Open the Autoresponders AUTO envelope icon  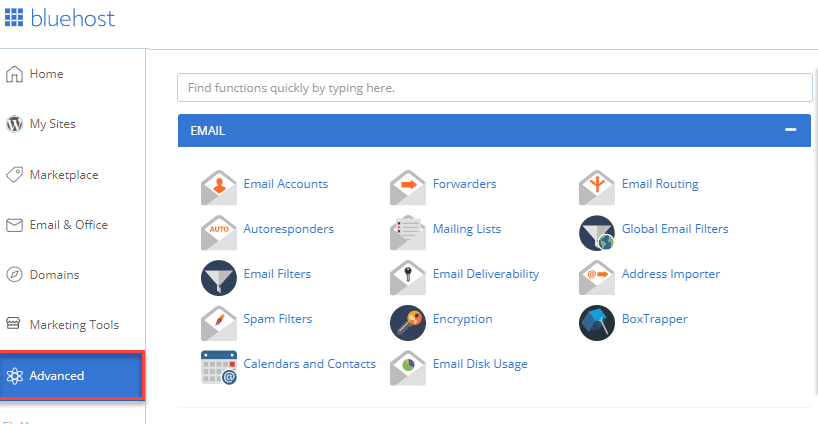(219, 233)
